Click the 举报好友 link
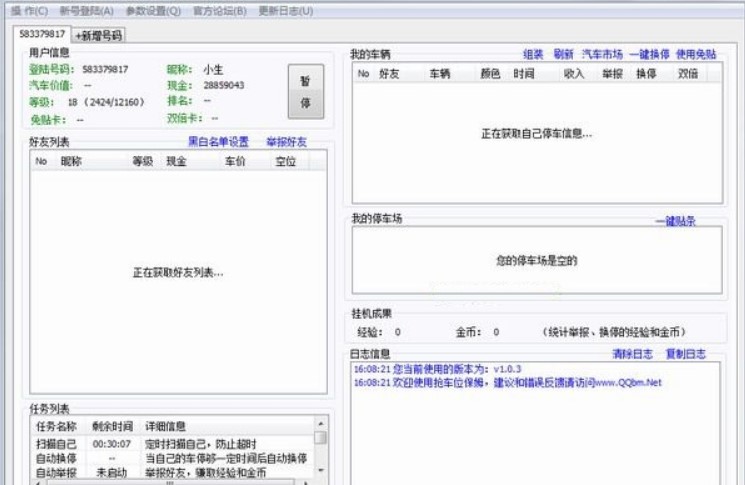This screenshot has width=745, height=485. click(x=287, y=142)
